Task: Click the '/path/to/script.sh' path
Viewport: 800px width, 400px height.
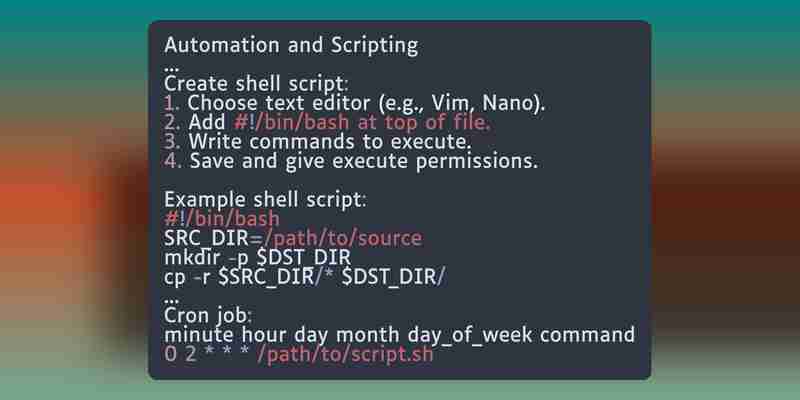Action: coord(345,355)
